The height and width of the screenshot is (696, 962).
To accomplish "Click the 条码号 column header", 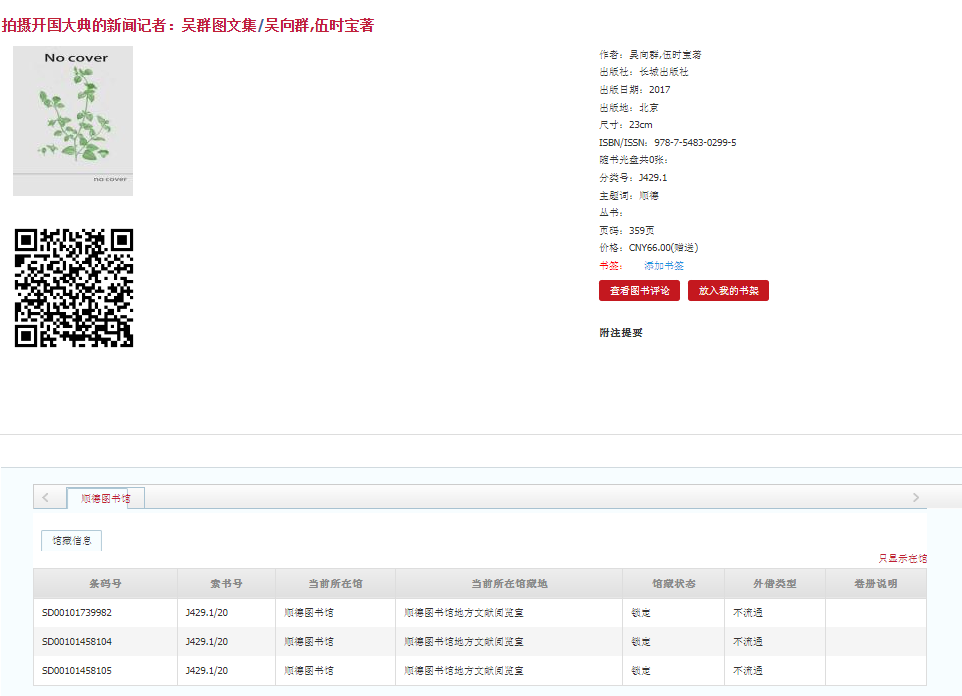I will (x=106, y=584).
